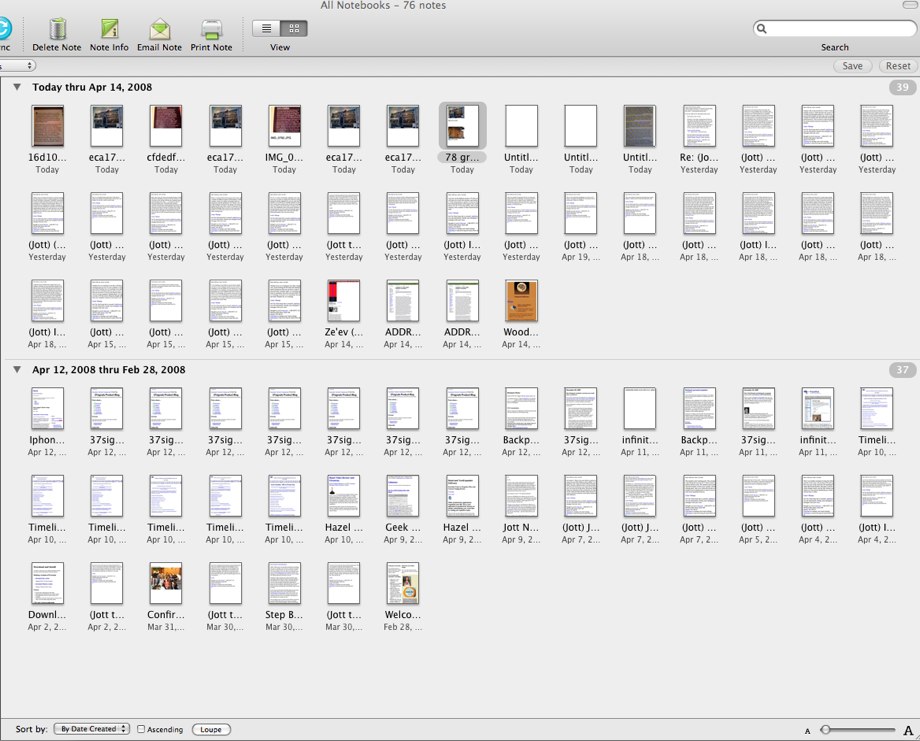Click the Sync icon in toolbar

(x=5, y=28)
